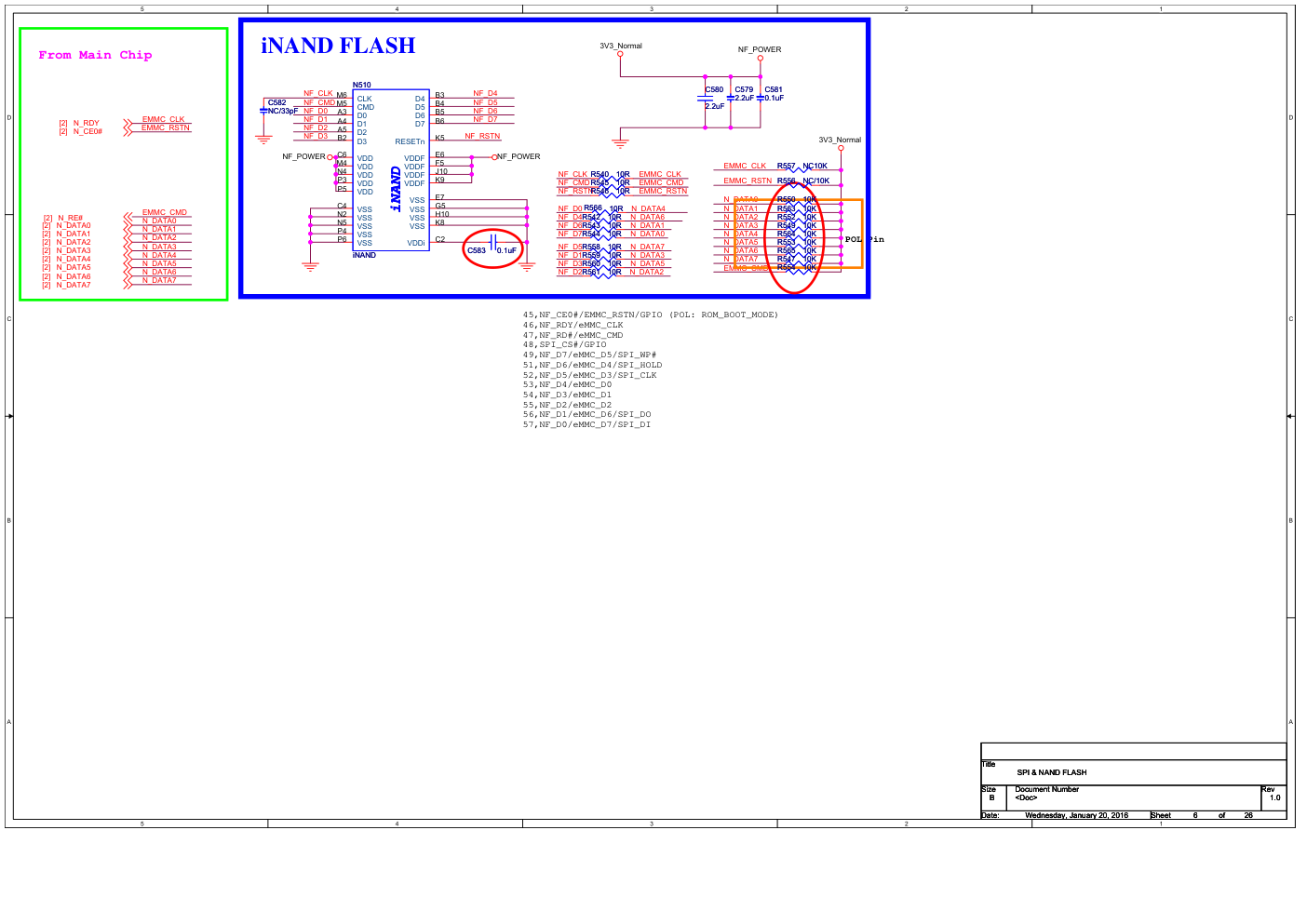
Task: Select the NF_D7 net at pin B6
Action: pos(485,119)
